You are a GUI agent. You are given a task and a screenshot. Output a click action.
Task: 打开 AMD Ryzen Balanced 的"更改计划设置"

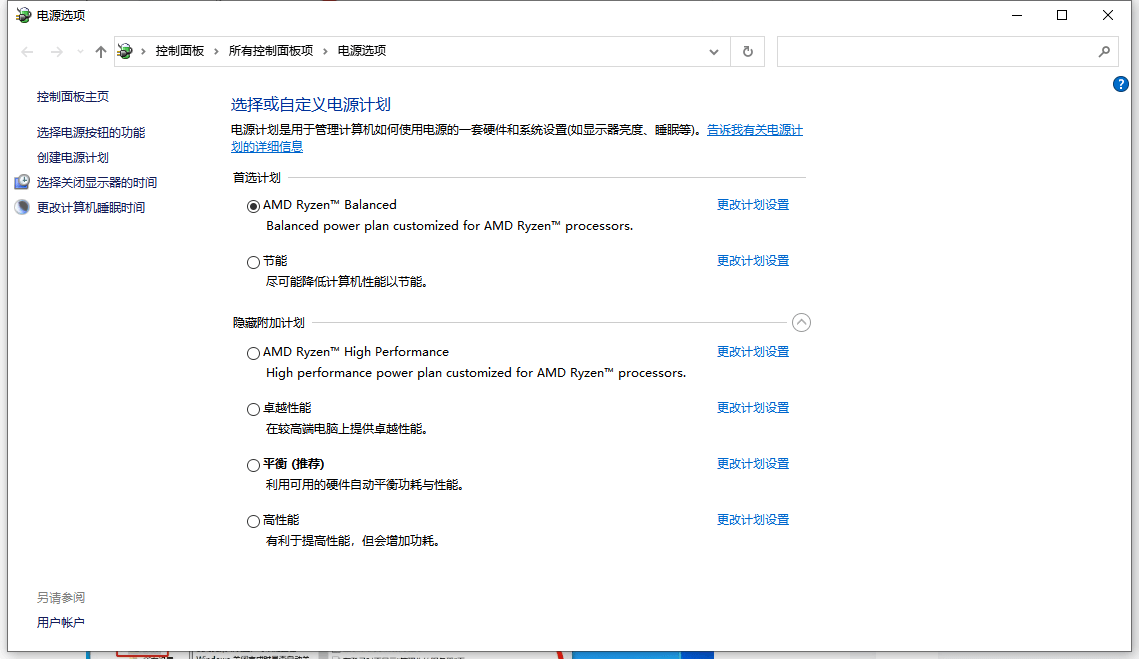752,204
